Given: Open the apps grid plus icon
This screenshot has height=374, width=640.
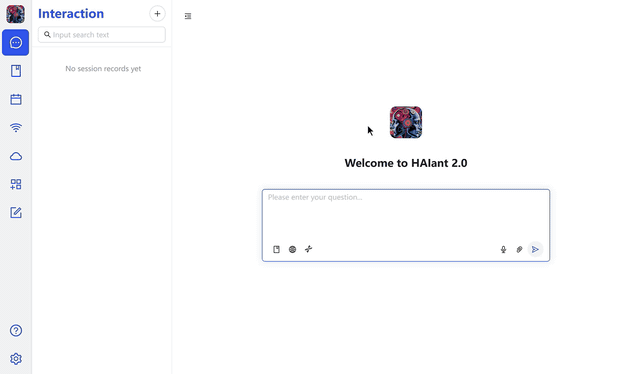Looking at the screenshot, I should pyautogui.click(x=16, y=184).
